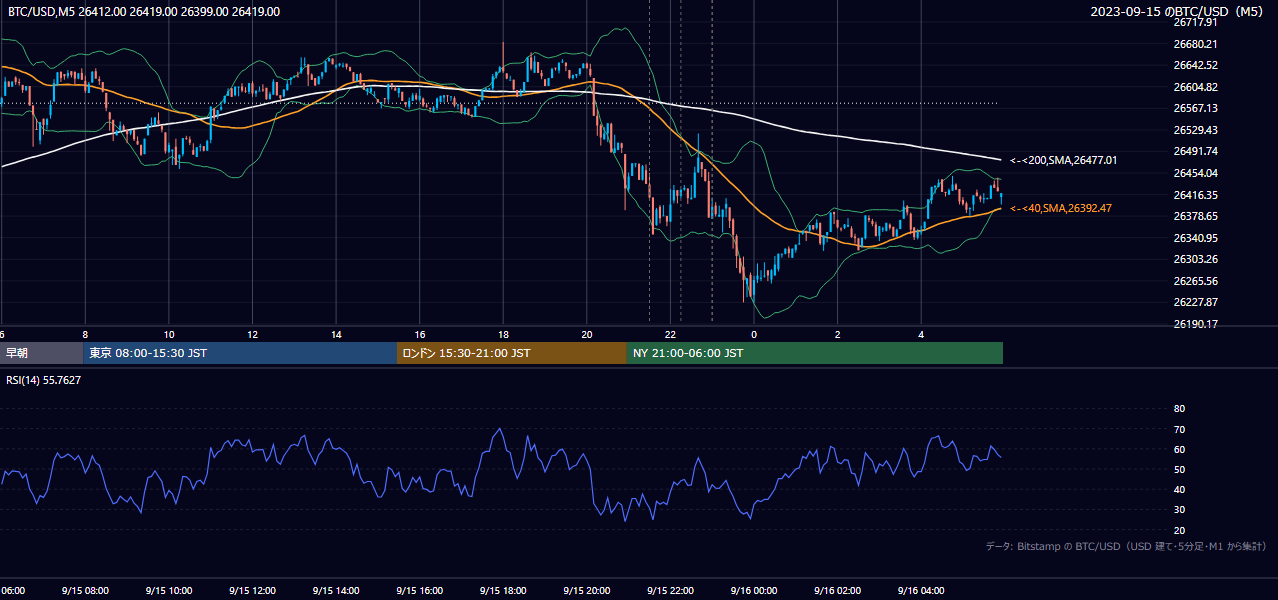Click the RSI(14) 55.7627 indicator label
The image size is (1278, 600).
(x=44, y=380)
